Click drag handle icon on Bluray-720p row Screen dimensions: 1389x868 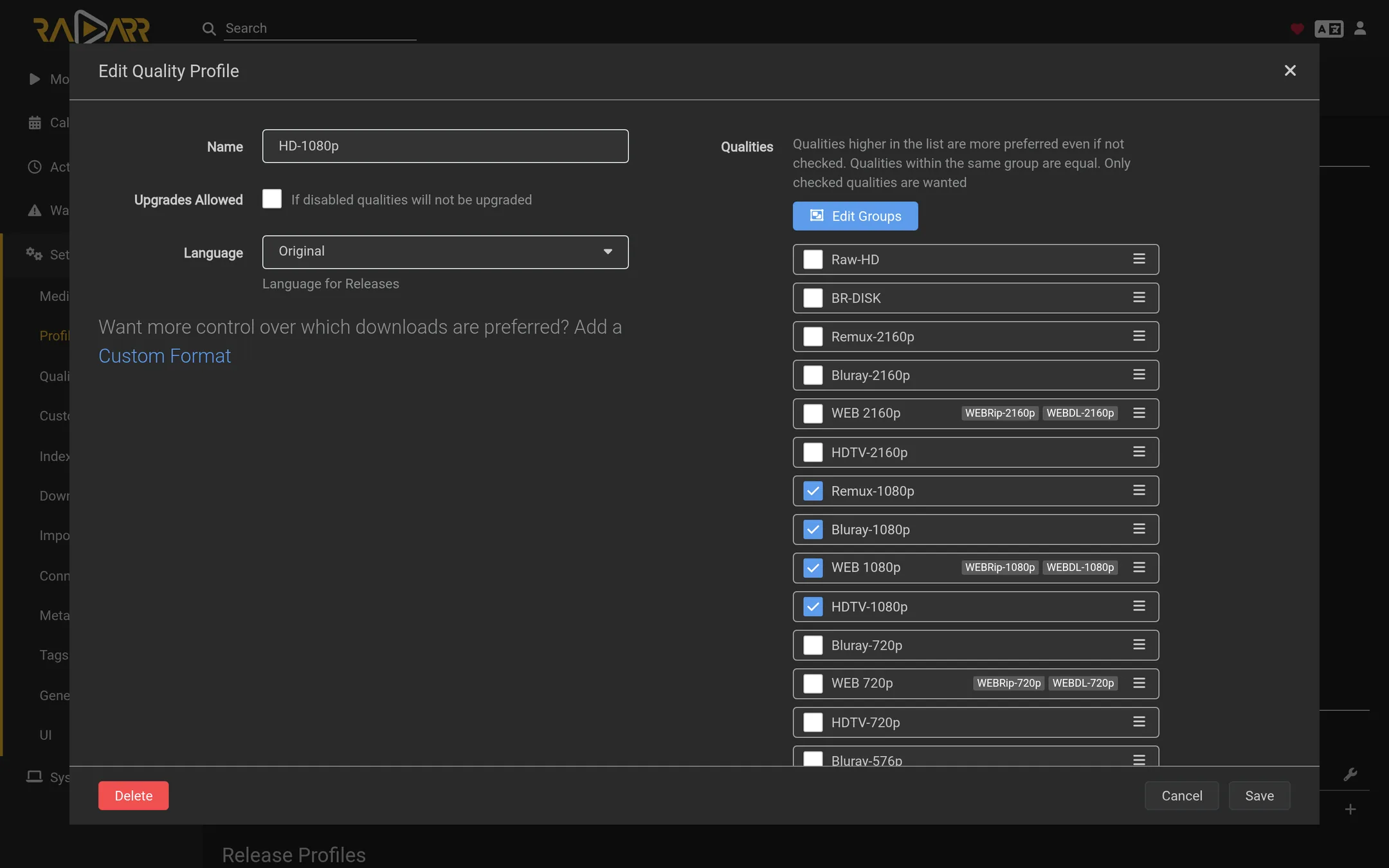pyautogui.click(x=1139, y=644)
